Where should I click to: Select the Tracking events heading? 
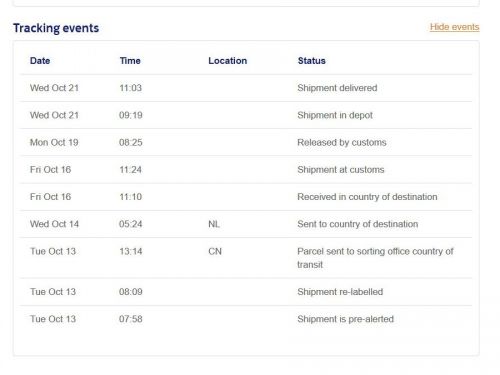pos(56,28)
